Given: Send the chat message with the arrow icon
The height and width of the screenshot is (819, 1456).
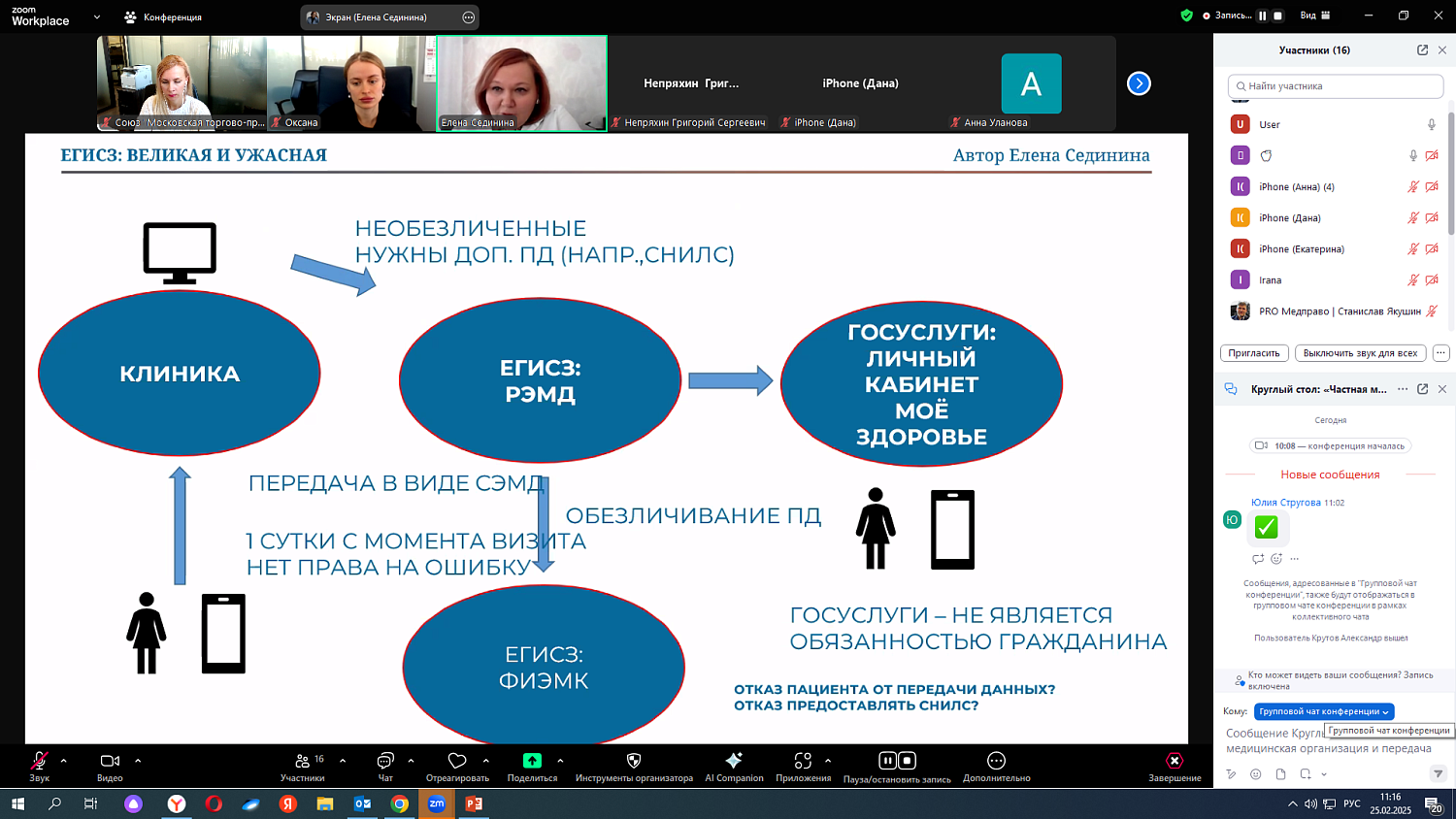Looking at the screenshot, I should pyautogui.click(x=1439, y=774).
